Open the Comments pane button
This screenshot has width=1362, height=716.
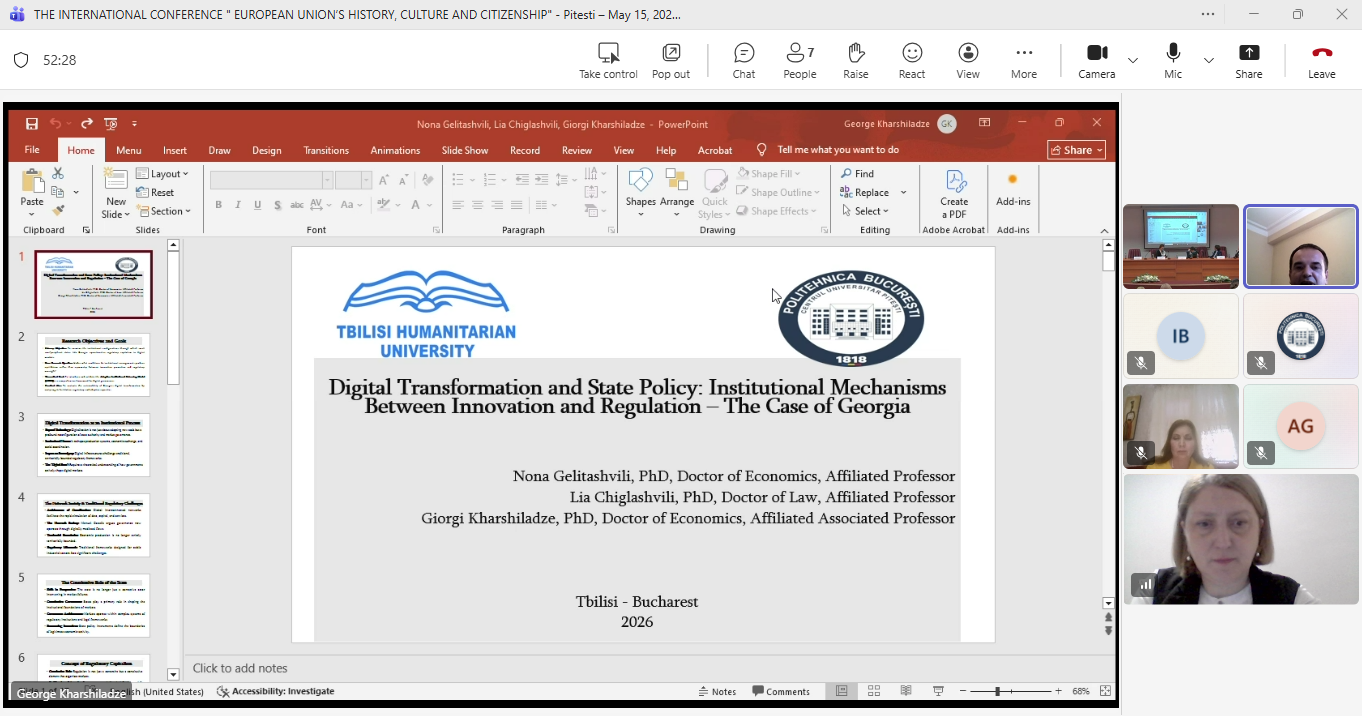781,691
